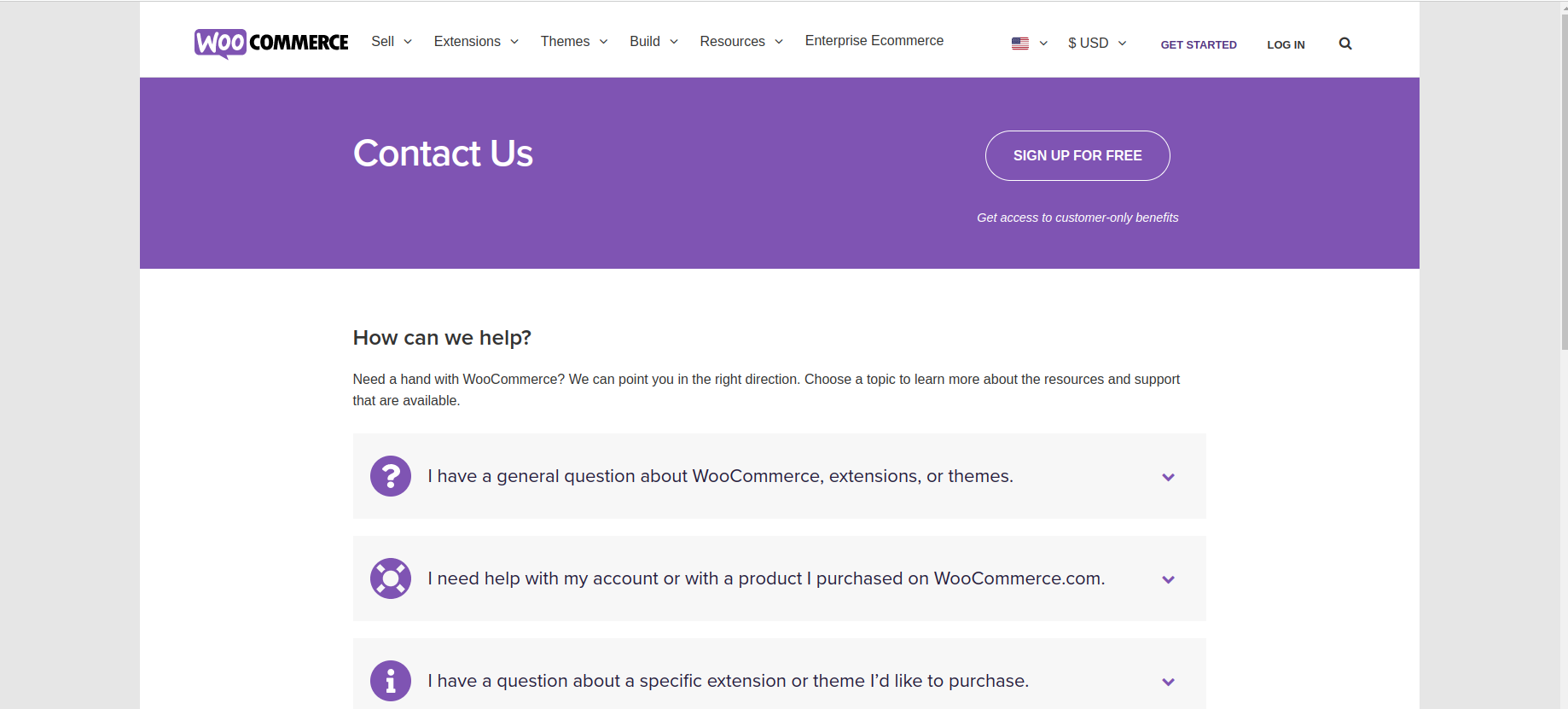Click the Log In link
Viewport: 1568px width, 709px height.
point(1286,44)
